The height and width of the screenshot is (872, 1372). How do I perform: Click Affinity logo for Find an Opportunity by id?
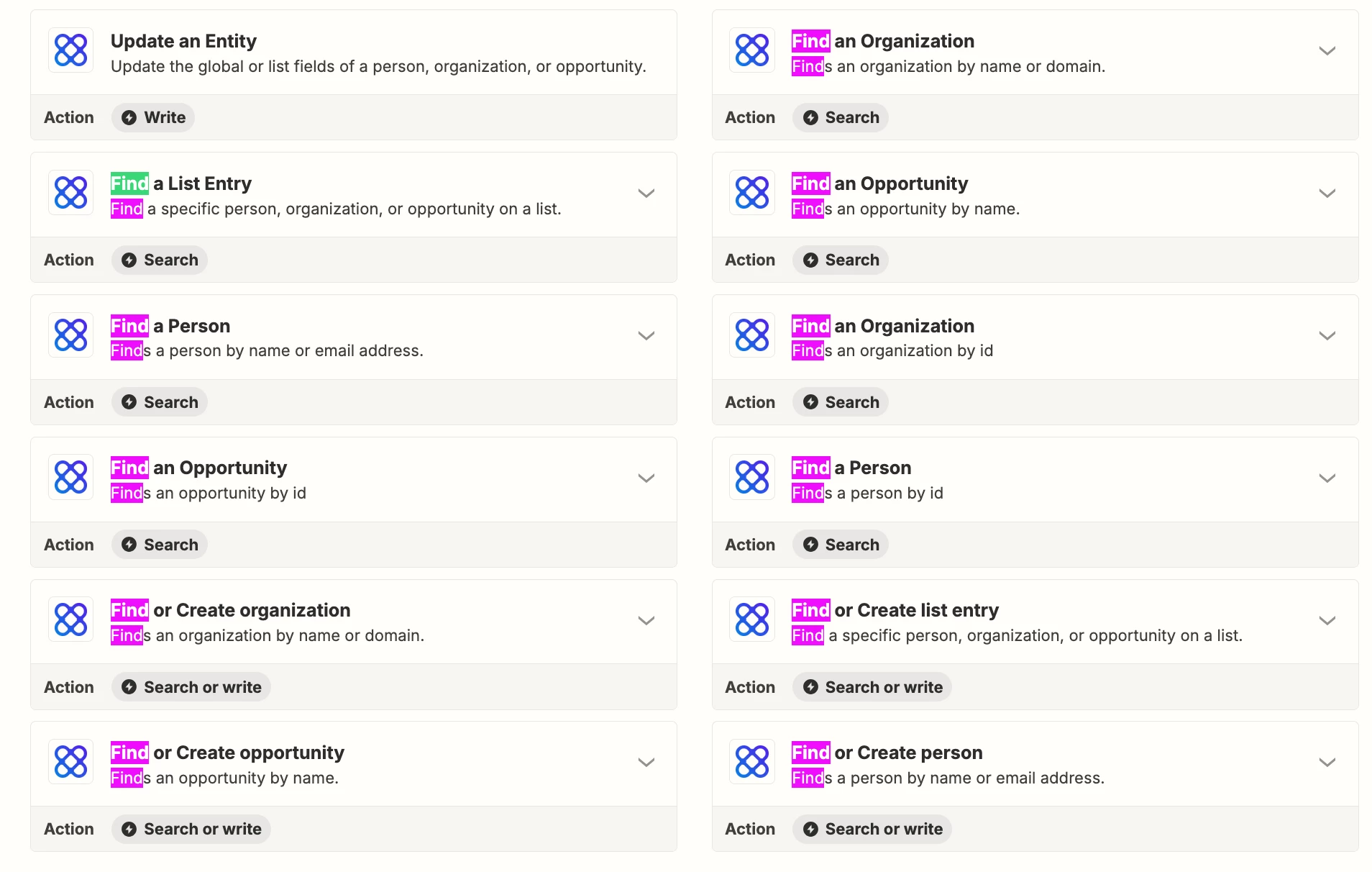pyautogui.click(x=70, y=477)
